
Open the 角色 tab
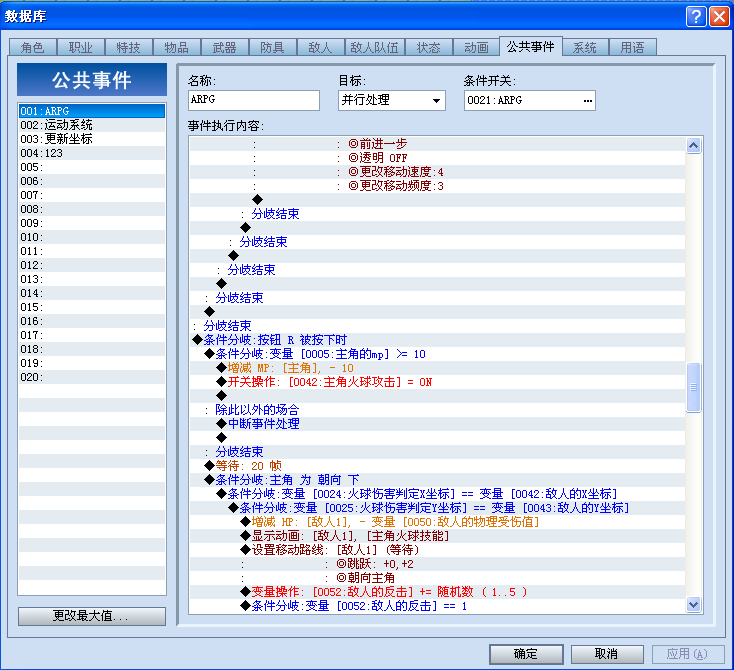(x=33, y=47)
